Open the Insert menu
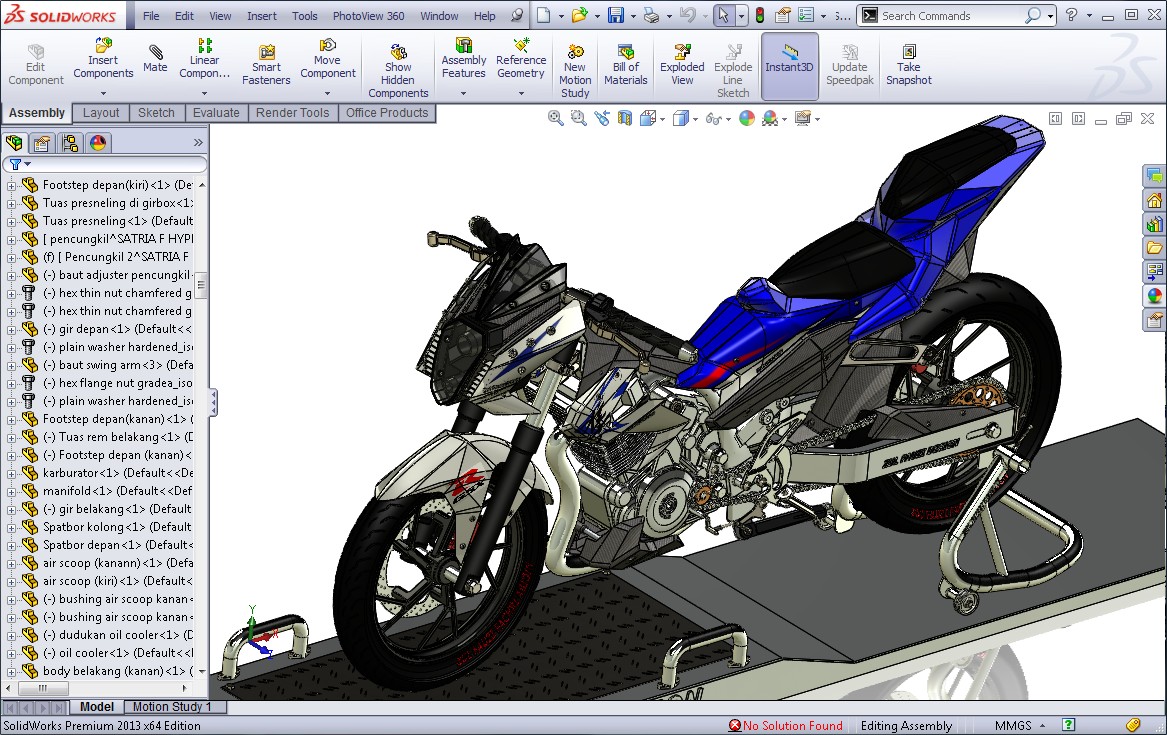1167x735 pixels. (x=261, y=16)
